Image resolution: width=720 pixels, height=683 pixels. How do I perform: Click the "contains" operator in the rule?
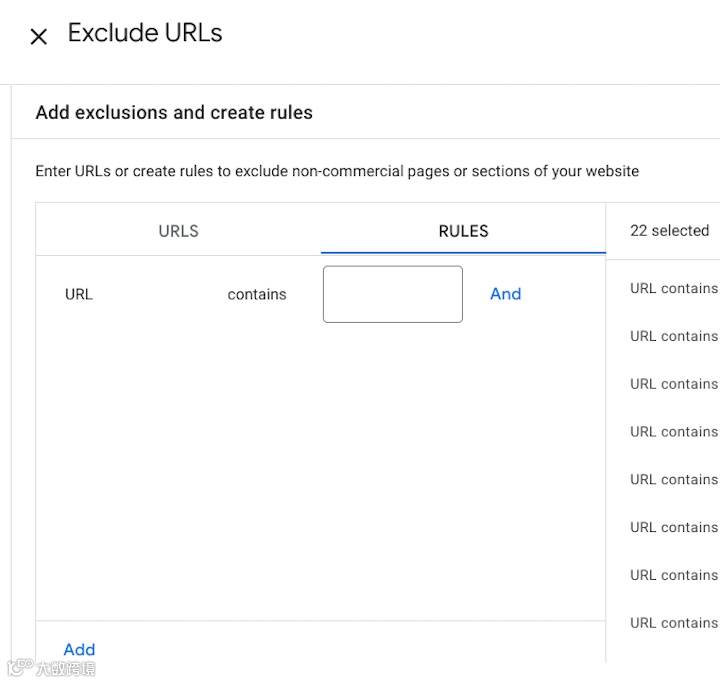coord(257,295)
